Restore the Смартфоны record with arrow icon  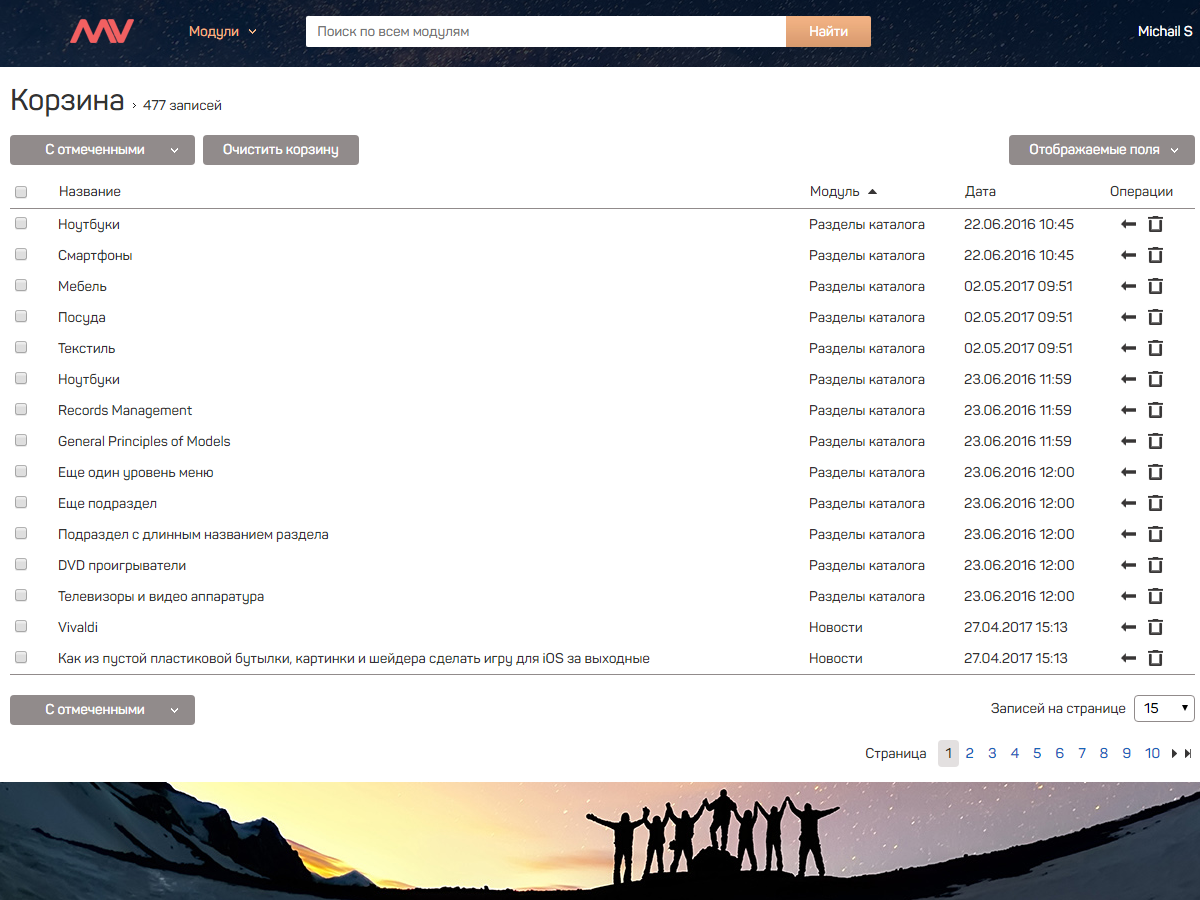1129,256
